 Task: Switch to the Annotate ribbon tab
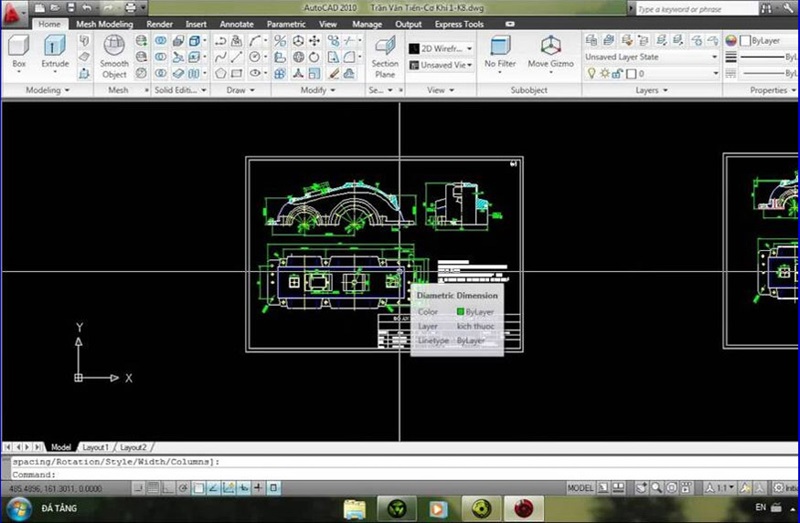tap(236, 24)
